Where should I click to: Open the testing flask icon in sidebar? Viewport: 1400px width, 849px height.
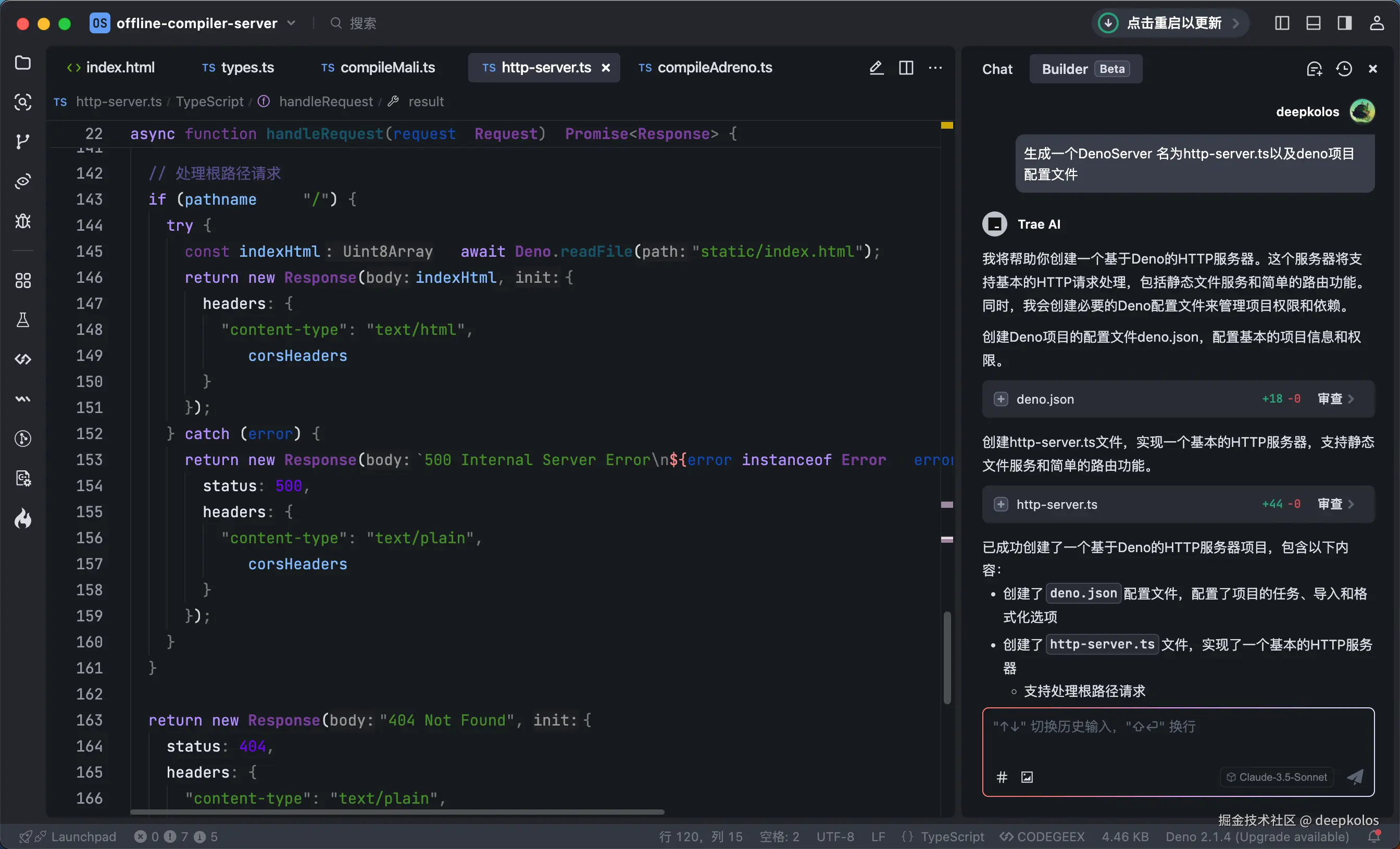pos(23,320)
